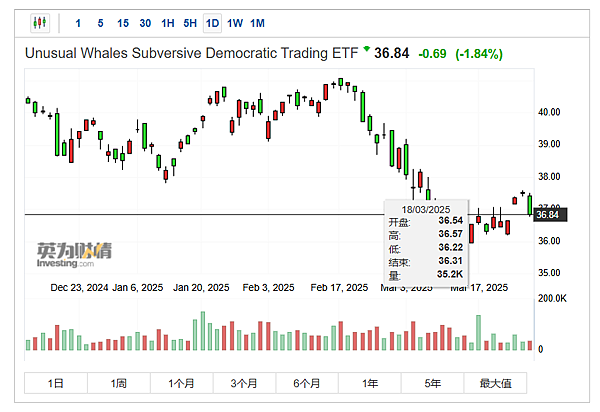
Task: Set range to 最大值
Action: pyautogui.click(x=495, y=383)
